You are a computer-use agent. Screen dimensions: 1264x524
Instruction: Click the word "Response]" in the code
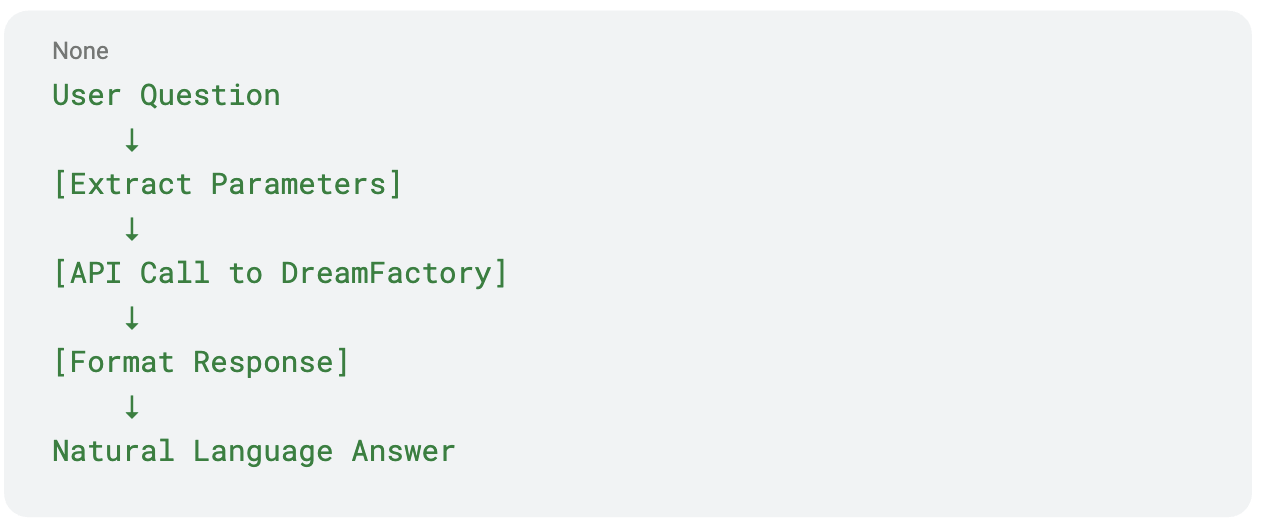click(x=271, y=362)
